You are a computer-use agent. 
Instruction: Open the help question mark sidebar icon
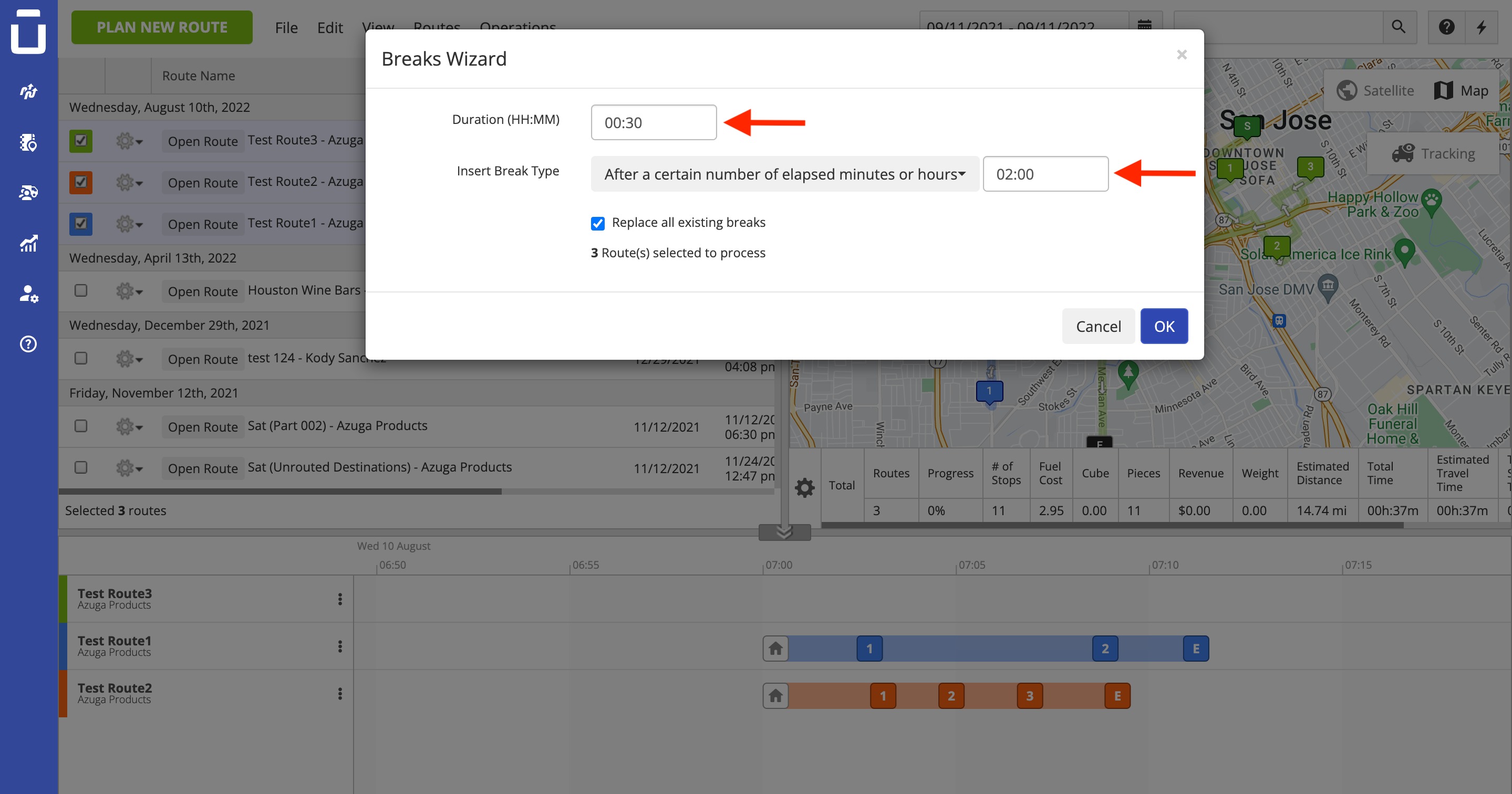pos(28,344)
